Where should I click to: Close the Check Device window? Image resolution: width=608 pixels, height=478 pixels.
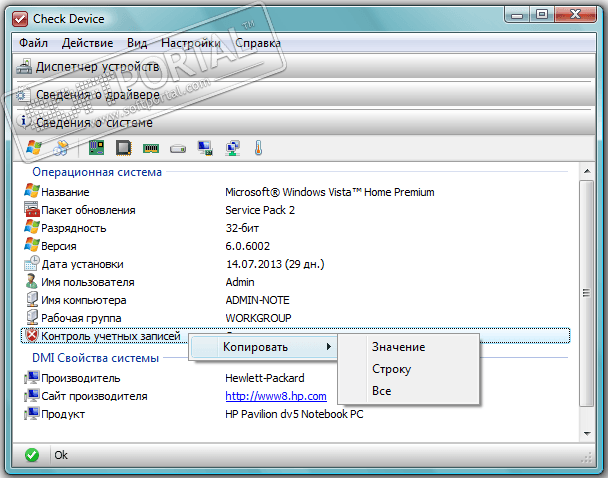pos(575,15)
